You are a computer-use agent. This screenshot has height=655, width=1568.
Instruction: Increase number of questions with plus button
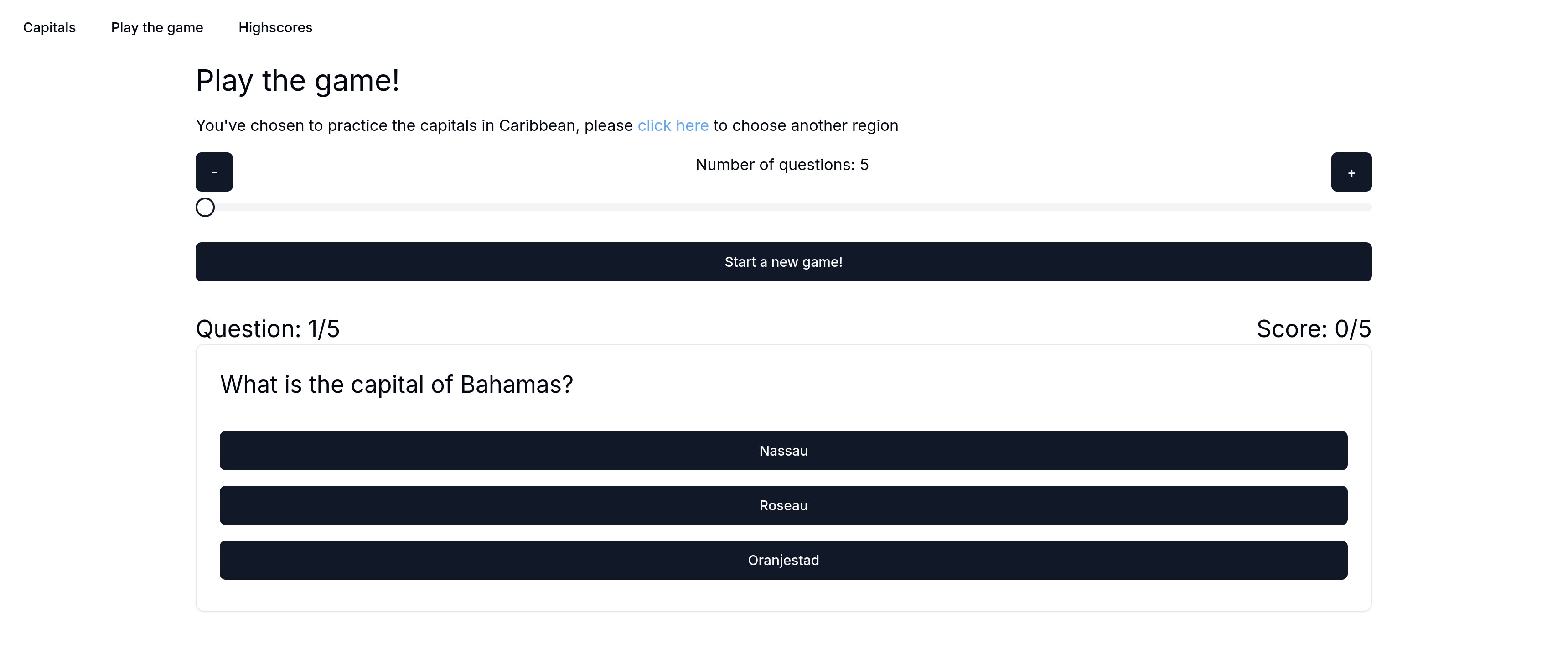pos(1351,172)
